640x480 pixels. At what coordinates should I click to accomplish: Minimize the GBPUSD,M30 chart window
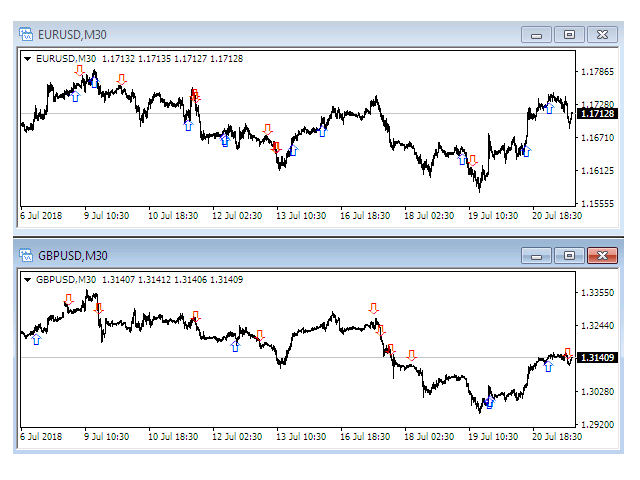click(536, 256)
